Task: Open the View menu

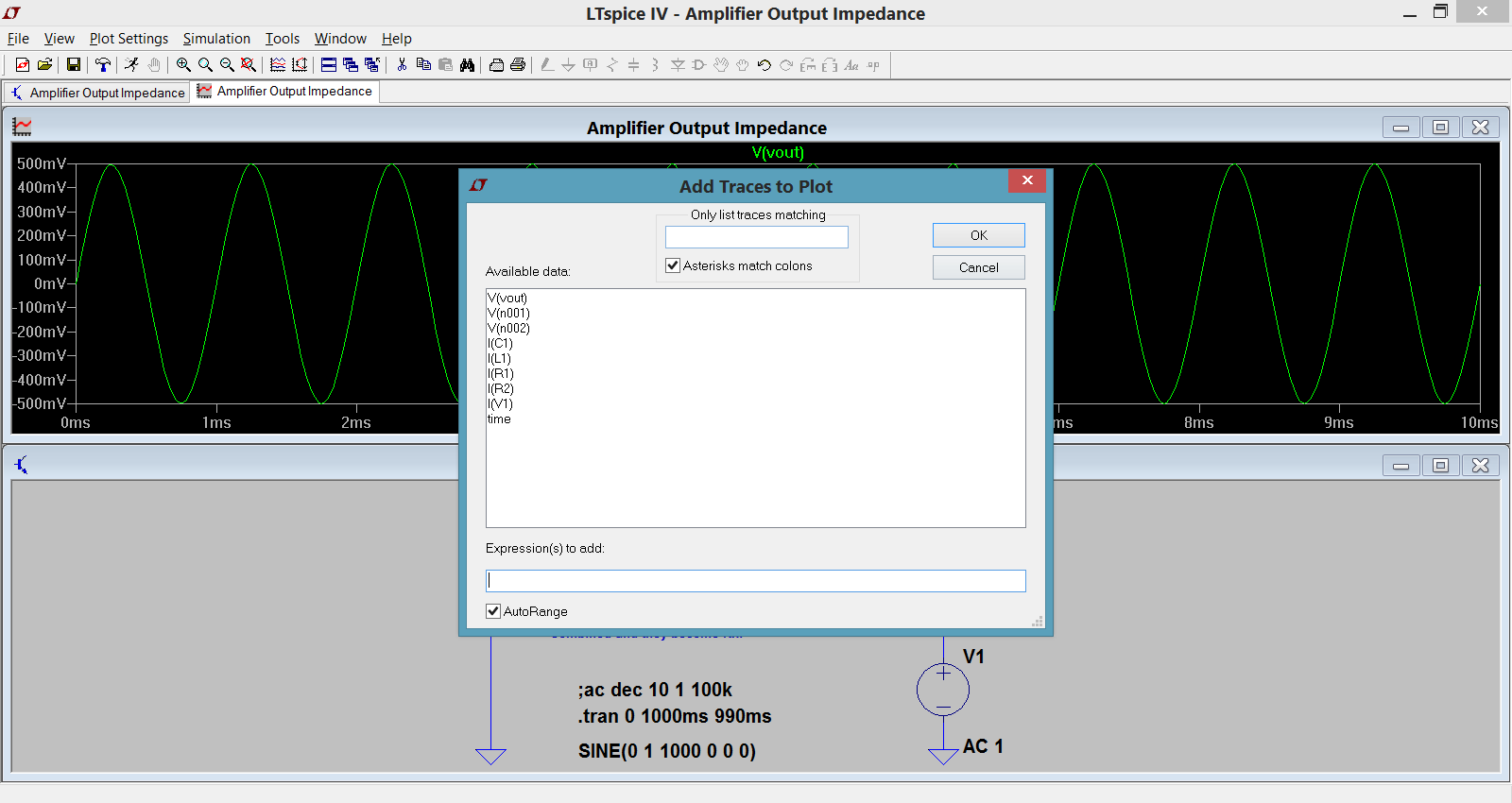Action: coord(59,39)
